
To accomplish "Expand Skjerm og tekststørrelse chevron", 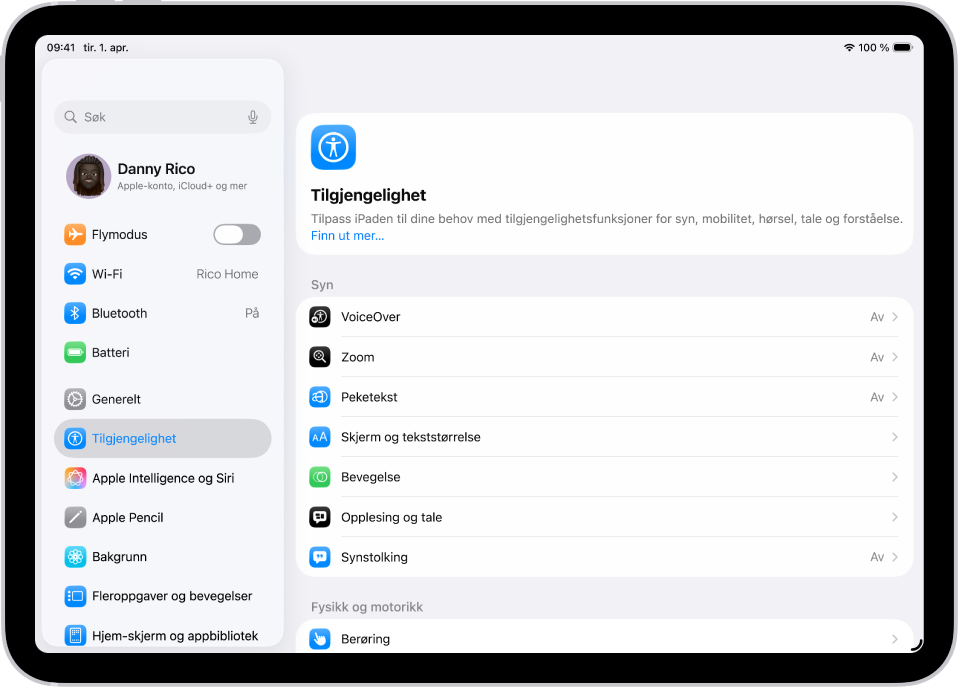I will pyautogui.click(x=894, y=437).
